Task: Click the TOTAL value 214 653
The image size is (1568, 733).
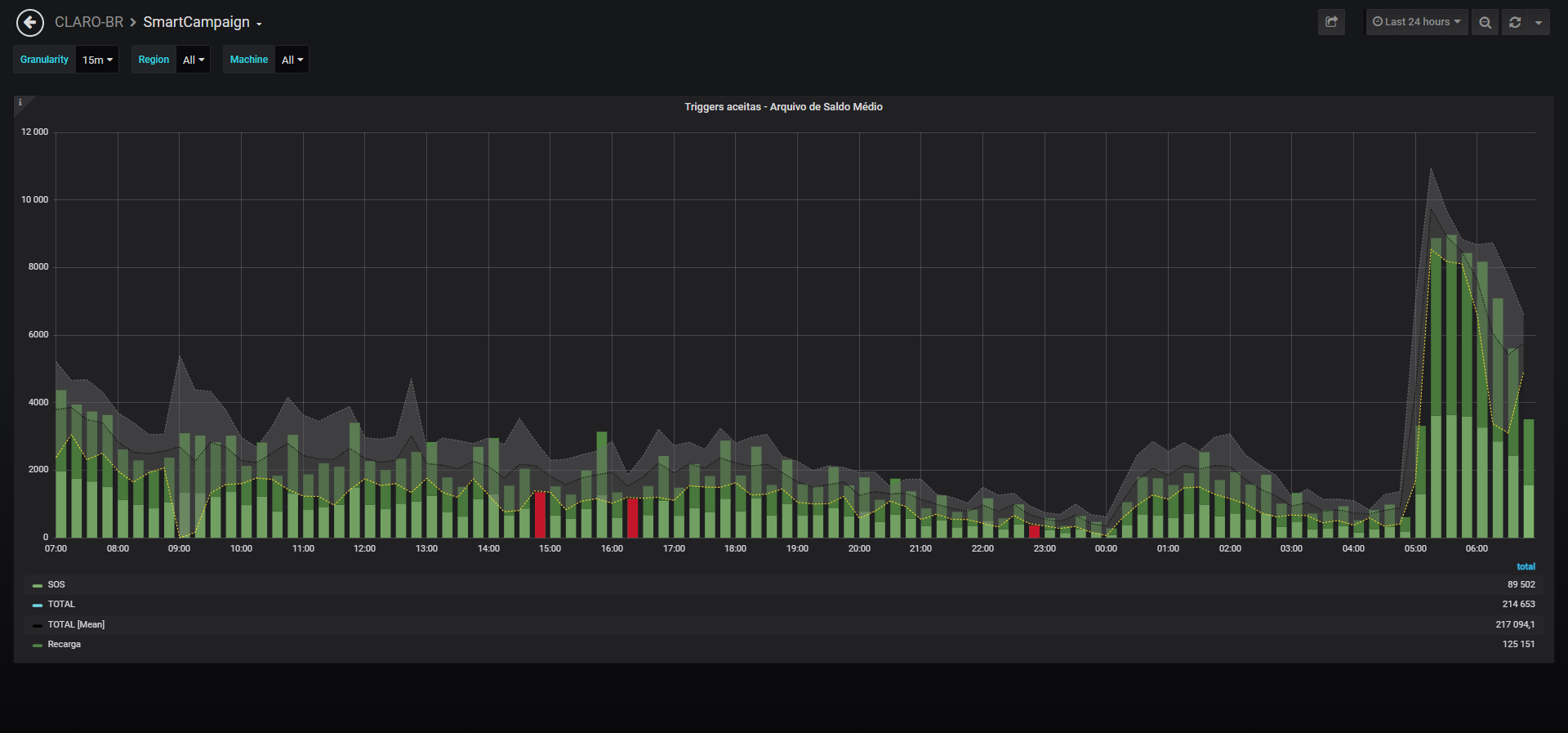Action: click(x=1518, y=605)
